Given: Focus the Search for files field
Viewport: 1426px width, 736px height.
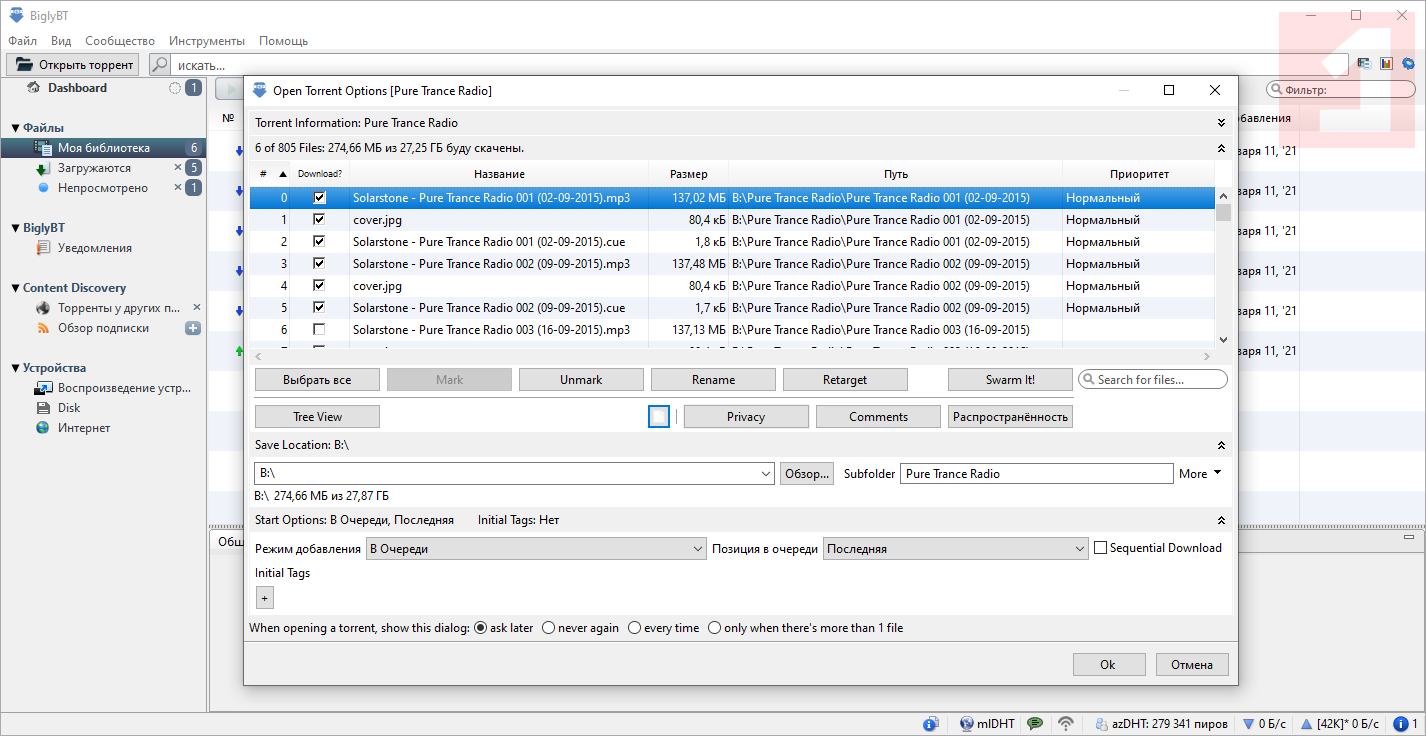Looking at the screenshot, I should (x=1152, y=380).
